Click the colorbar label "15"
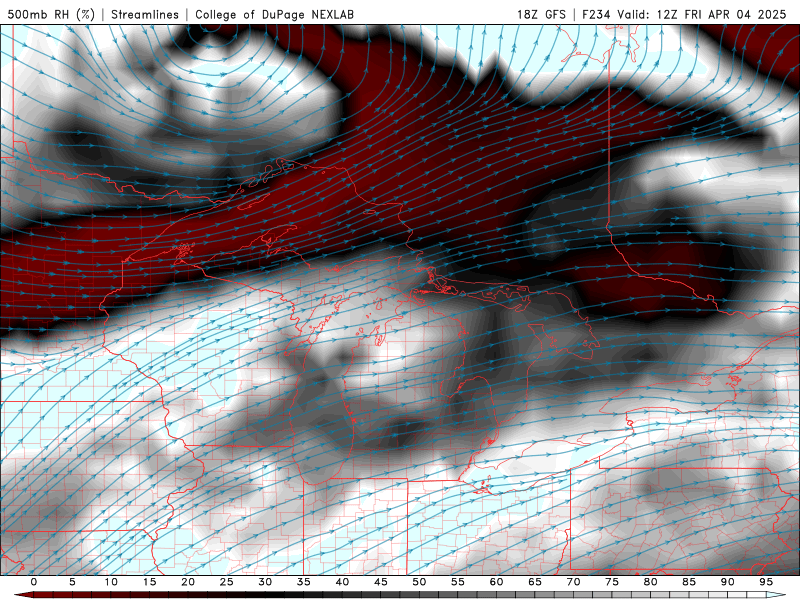Image resolution: width=800 pixels, height=600 pixels. (x=149, y=582)
